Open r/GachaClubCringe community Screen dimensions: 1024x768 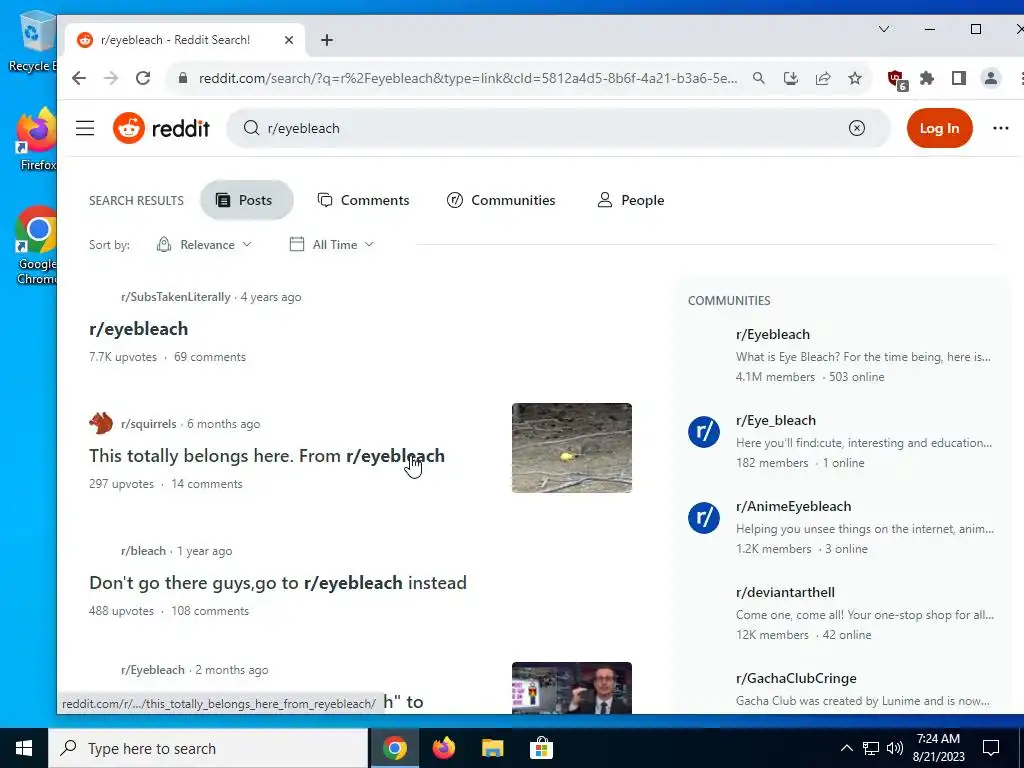coord(796,678)
